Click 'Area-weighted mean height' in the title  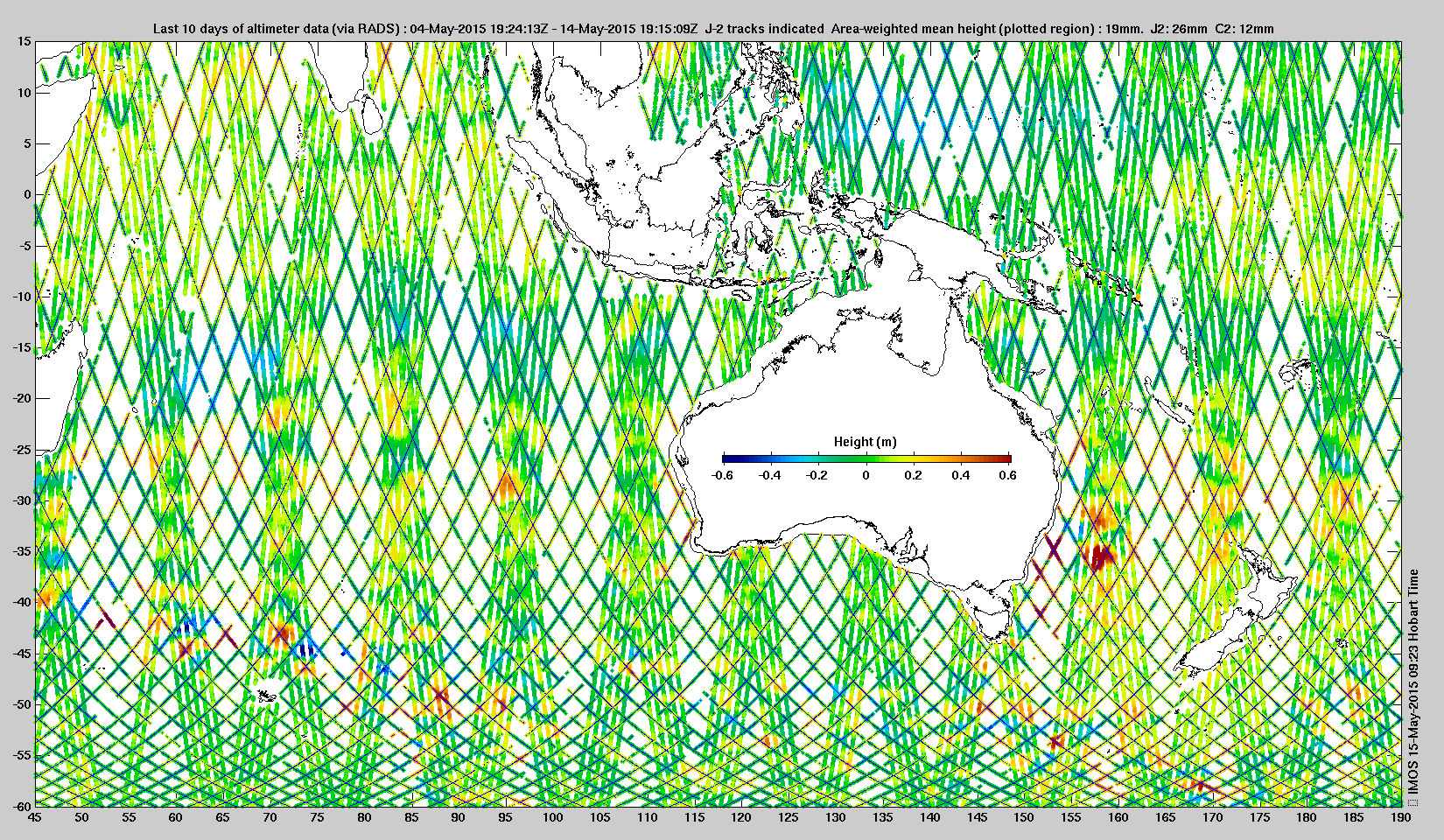pyautogui.click(x=912, y=29)
